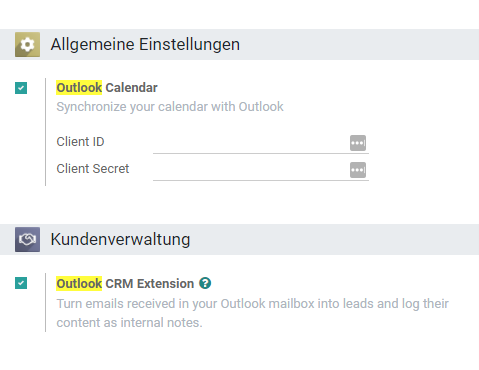Focus the Client ID input field

coord(250,143)
